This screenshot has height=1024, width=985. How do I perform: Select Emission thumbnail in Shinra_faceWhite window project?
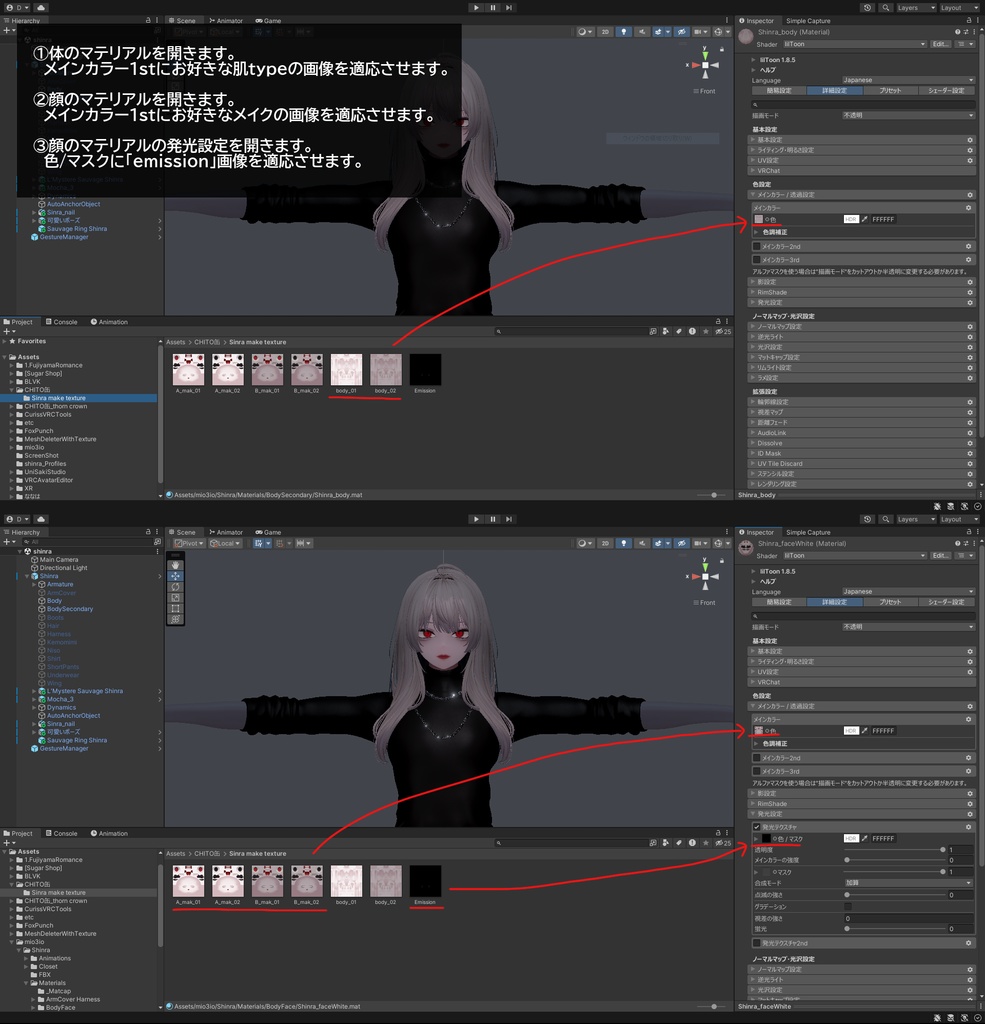click(x=425, y=881)
